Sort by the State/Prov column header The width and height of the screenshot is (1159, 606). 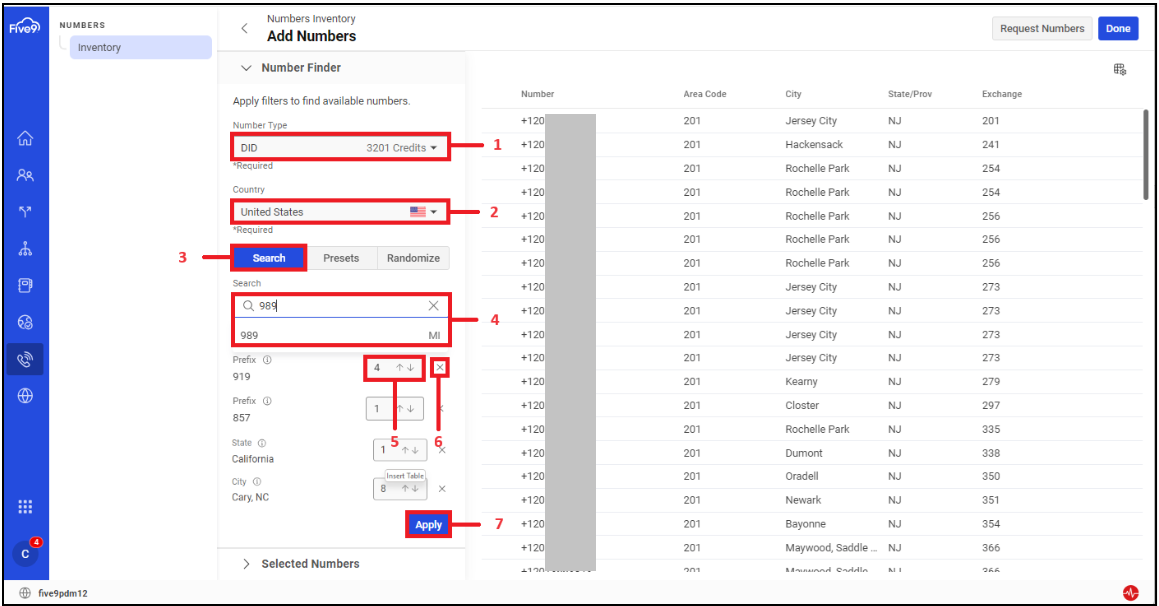click(x=910, y=94)
